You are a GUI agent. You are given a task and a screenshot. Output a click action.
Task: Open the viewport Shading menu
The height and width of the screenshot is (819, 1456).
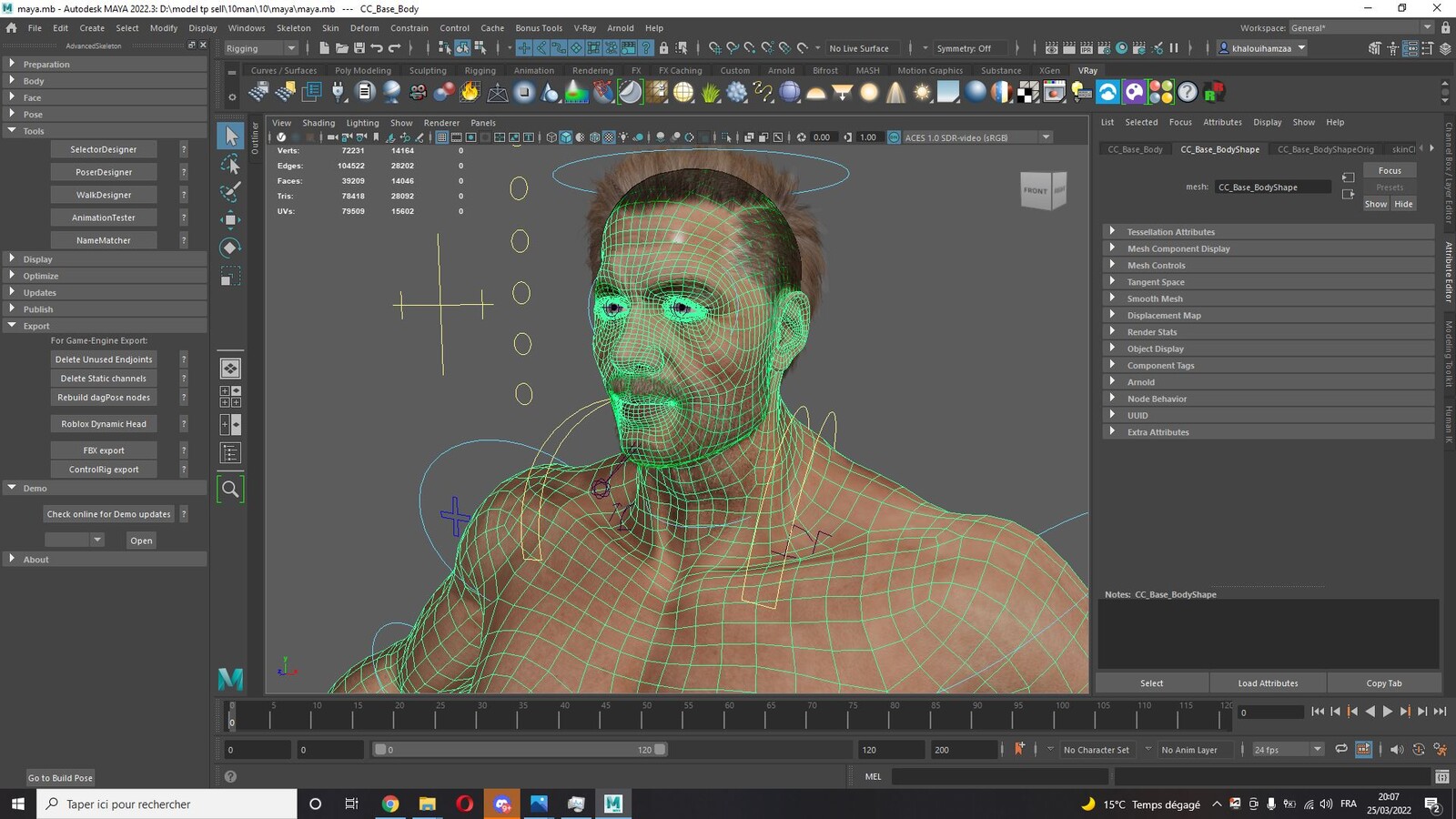point(318,123)
